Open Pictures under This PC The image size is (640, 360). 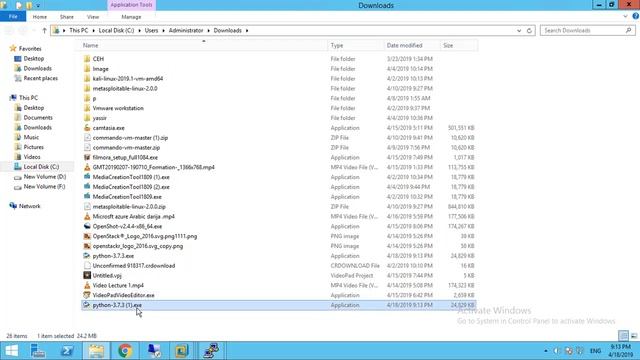(x=33, y=147)
